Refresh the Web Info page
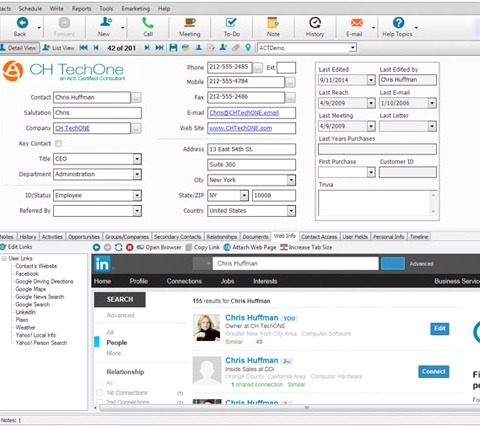The width and height of the screenshot is (480, 429). coord(118,247)
